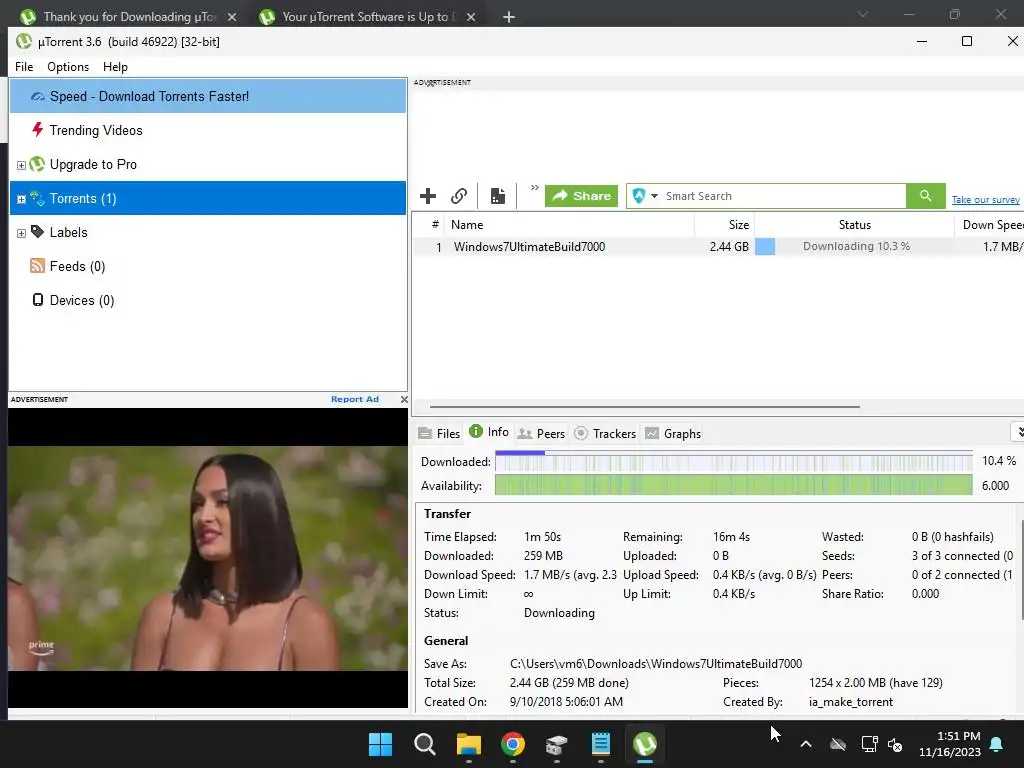Screen dimensions: 1024x768
Task: Click the video advertisement thumbnail
Action: (x=208, y=558)
